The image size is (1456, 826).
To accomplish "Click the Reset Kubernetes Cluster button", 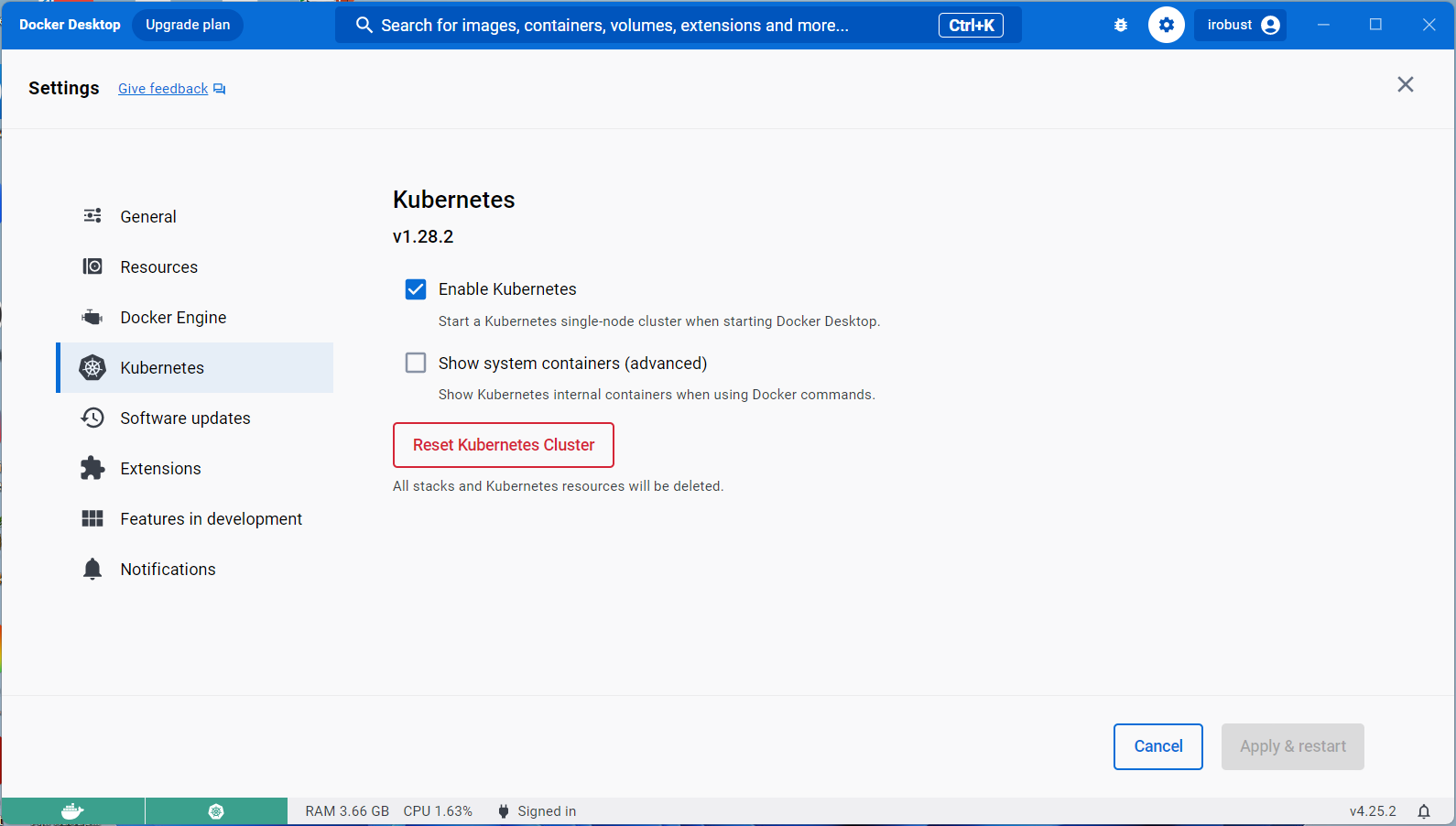I will (x=504, y=445).
